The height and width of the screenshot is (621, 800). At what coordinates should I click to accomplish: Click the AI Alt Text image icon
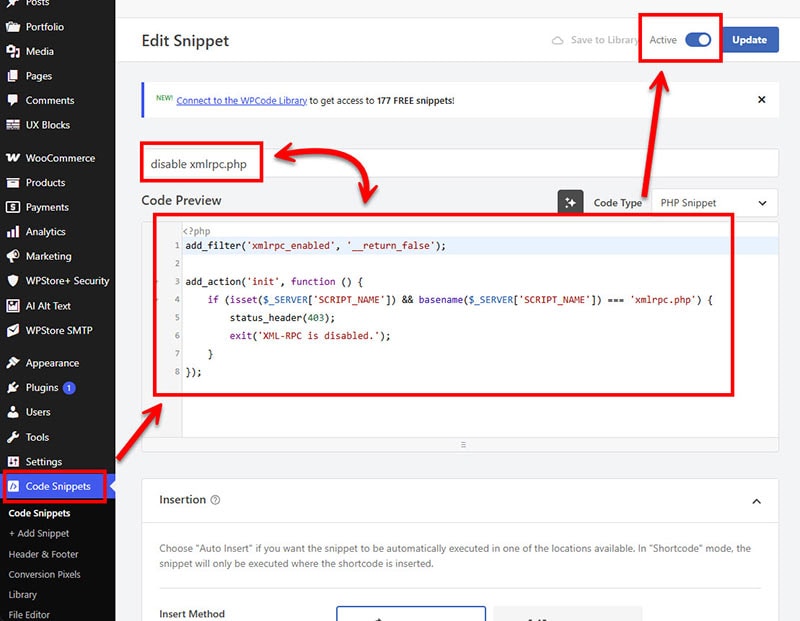13,306
